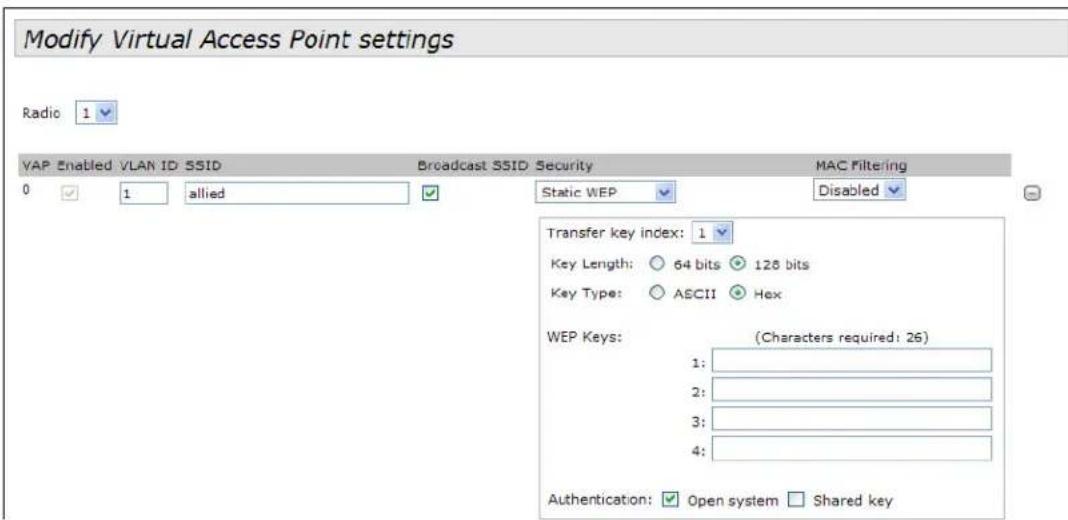Viewport: 1068px width, 520px height.
Task: Click the Characters required: 26 text
Action: [841, 337]
